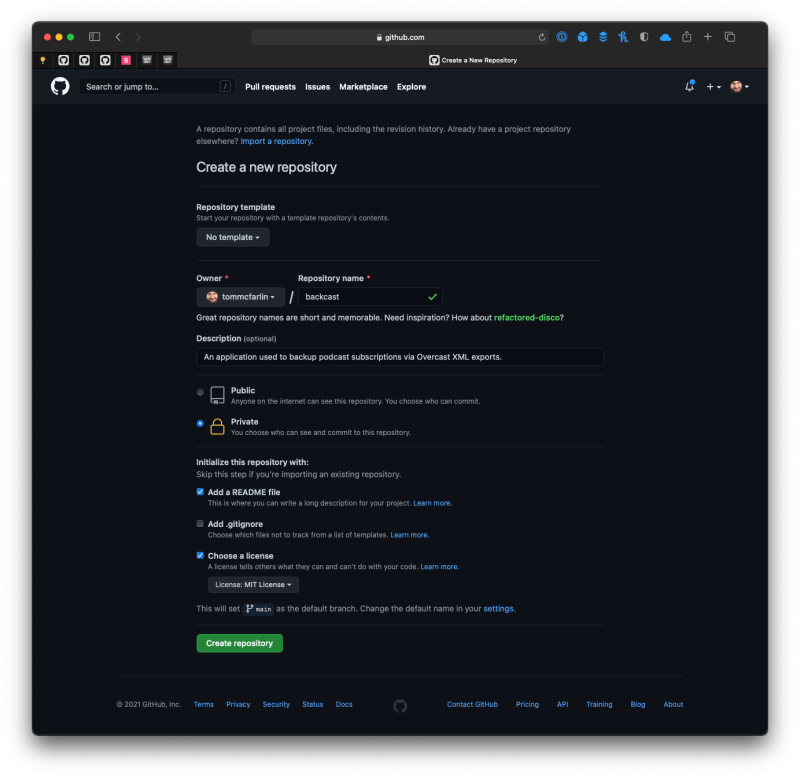Open a new tab with the plus icon
Screen dimensions: 800x778
(x=708, y=37)
